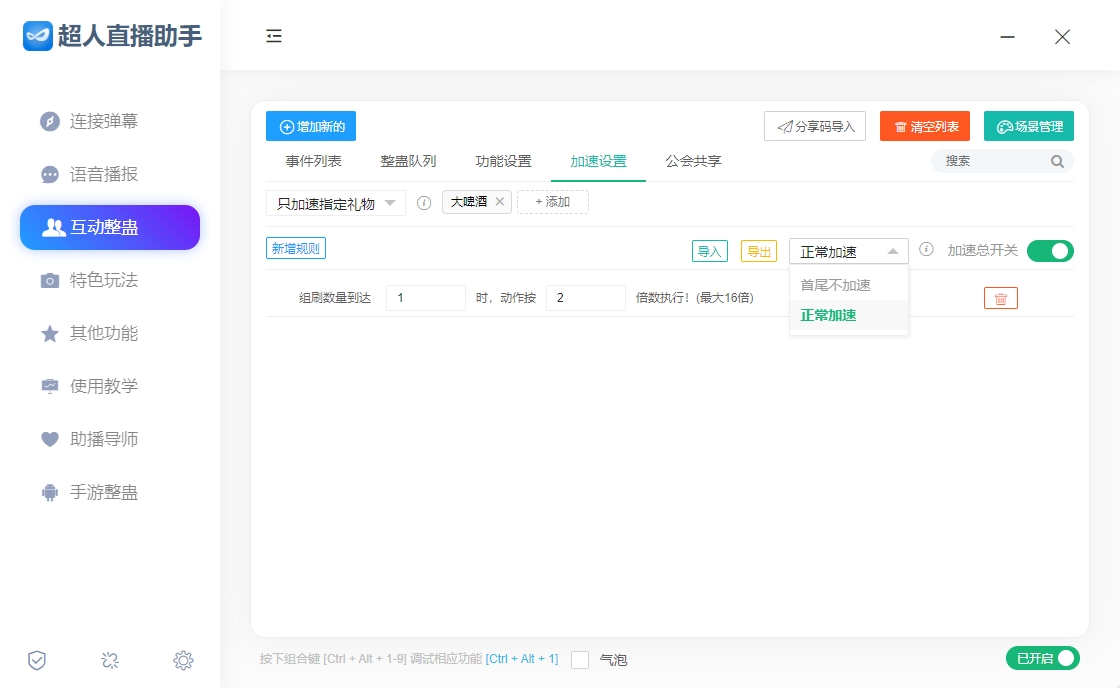
Task: Click the 新增规则 button
Action: [296, 248]
